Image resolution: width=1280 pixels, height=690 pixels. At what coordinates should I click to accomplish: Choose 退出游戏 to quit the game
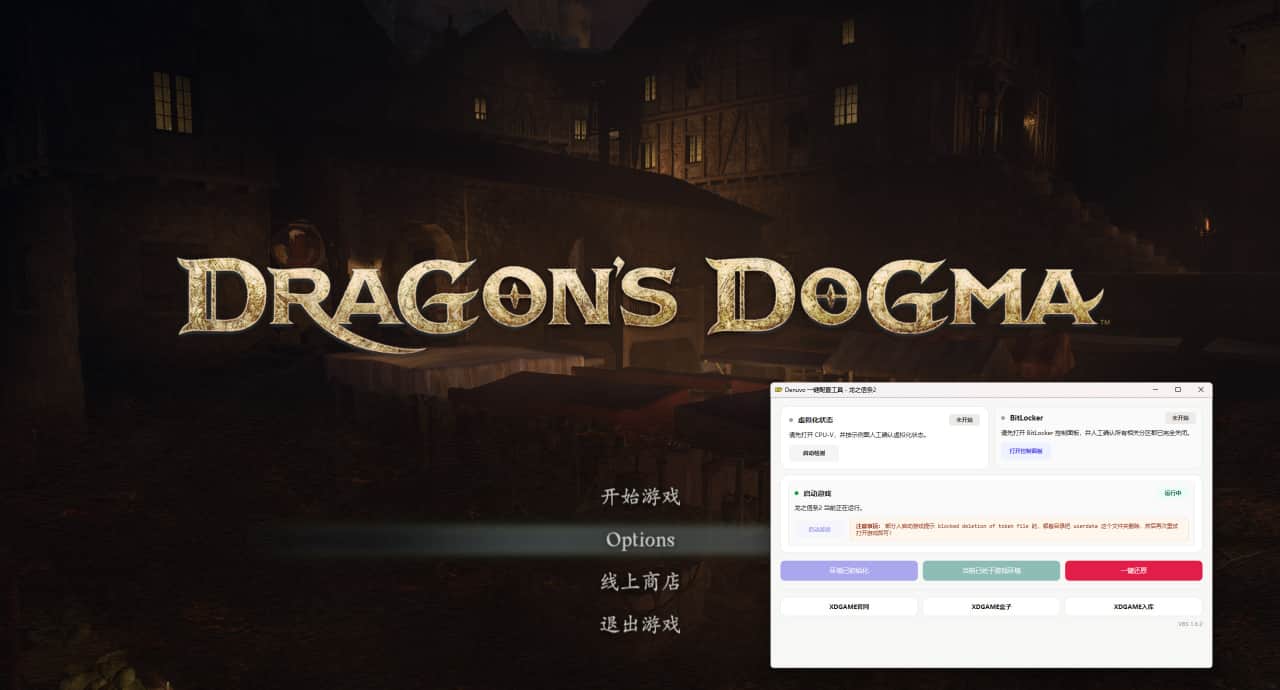click(x=640, y=625)
